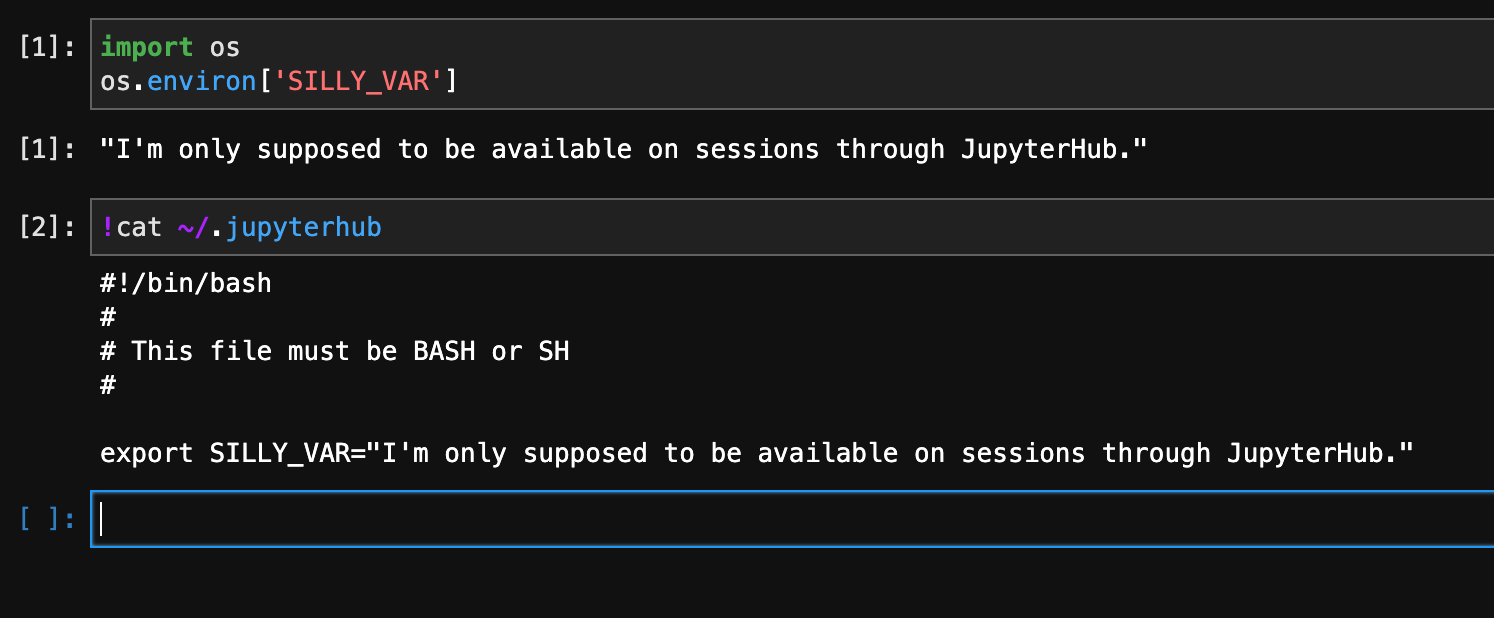Click the empty [ ] cell prompt
This screenshot has width=1494, height=618.
(47, 519)
